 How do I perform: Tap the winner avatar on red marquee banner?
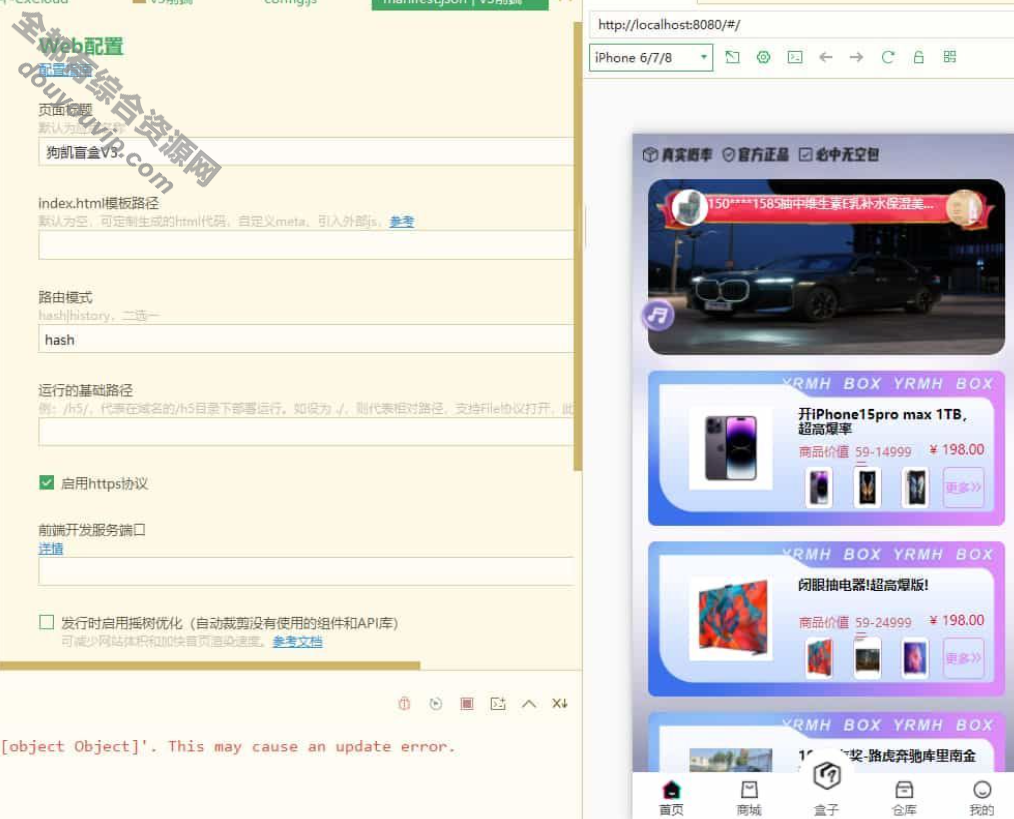tap(689, 206)
